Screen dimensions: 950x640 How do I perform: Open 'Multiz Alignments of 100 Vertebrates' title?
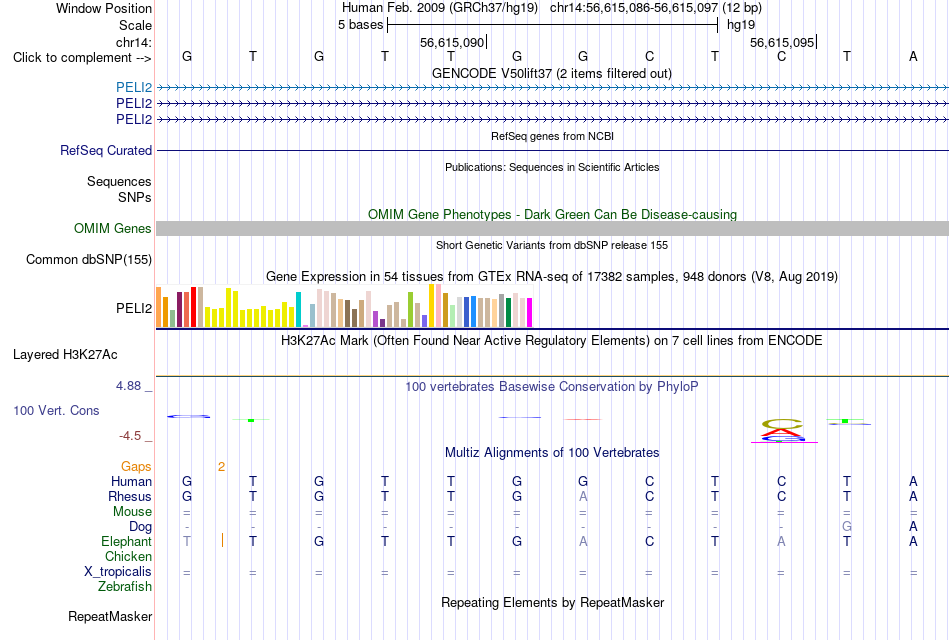click(552, 453)
